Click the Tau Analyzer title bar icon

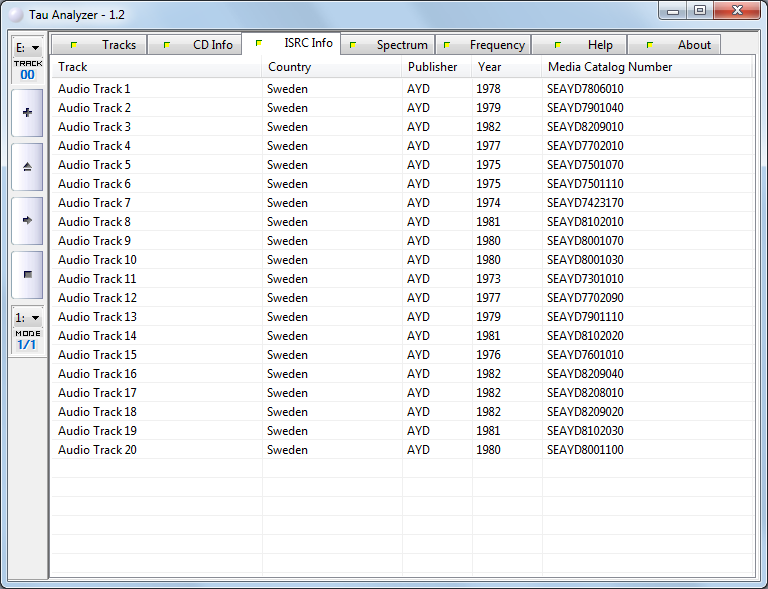(x=16, y=15)
